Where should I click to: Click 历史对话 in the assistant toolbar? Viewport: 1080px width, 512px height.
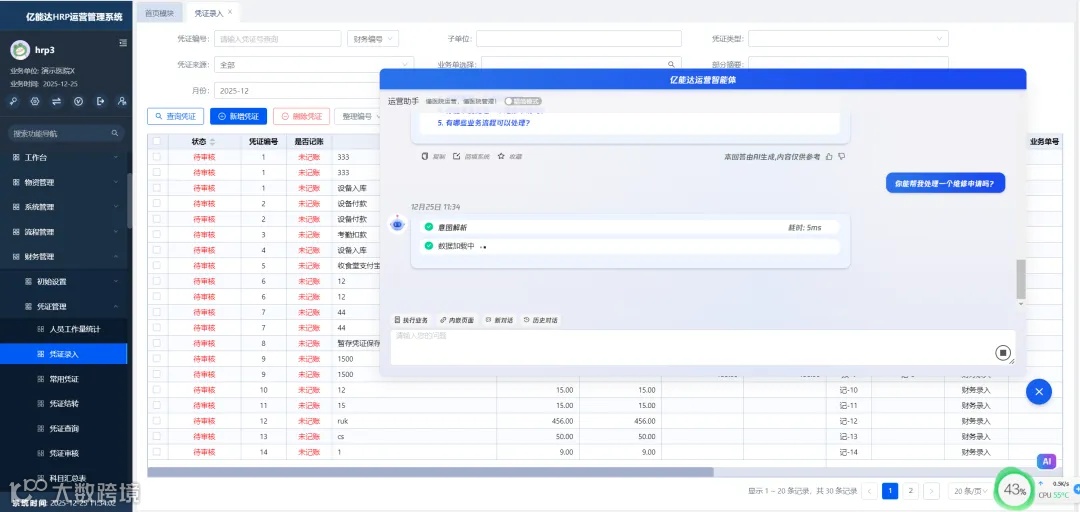click(540, 320)
